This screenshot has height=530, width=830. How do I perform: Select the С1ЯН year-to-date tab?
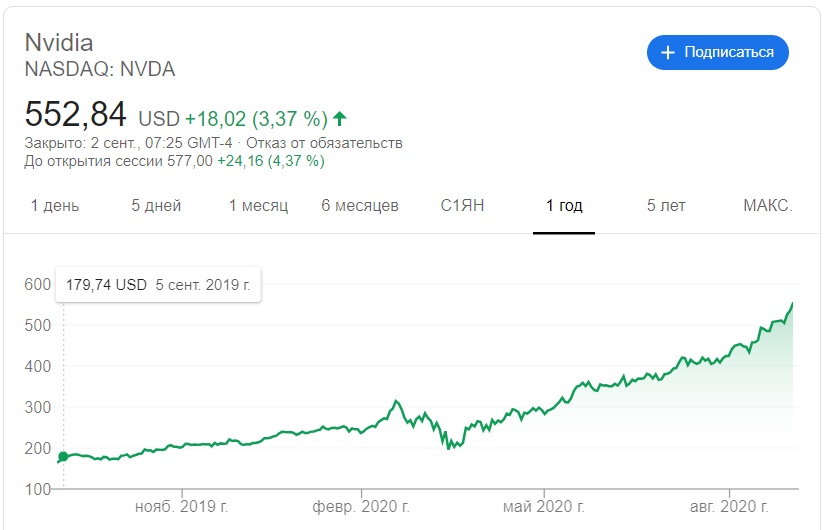(462, 206)
